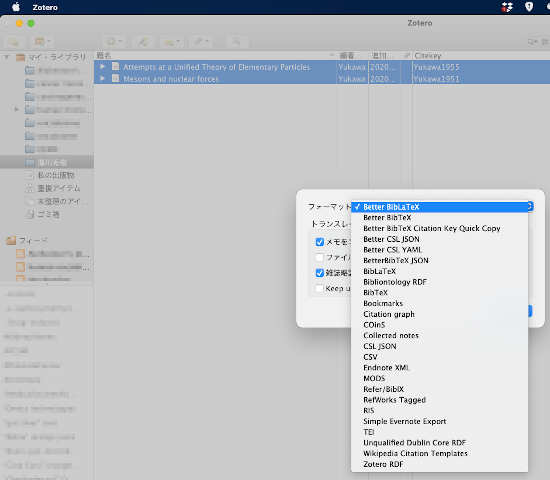Click Add Item by Identifier wand icon

(x=143, y=41)
